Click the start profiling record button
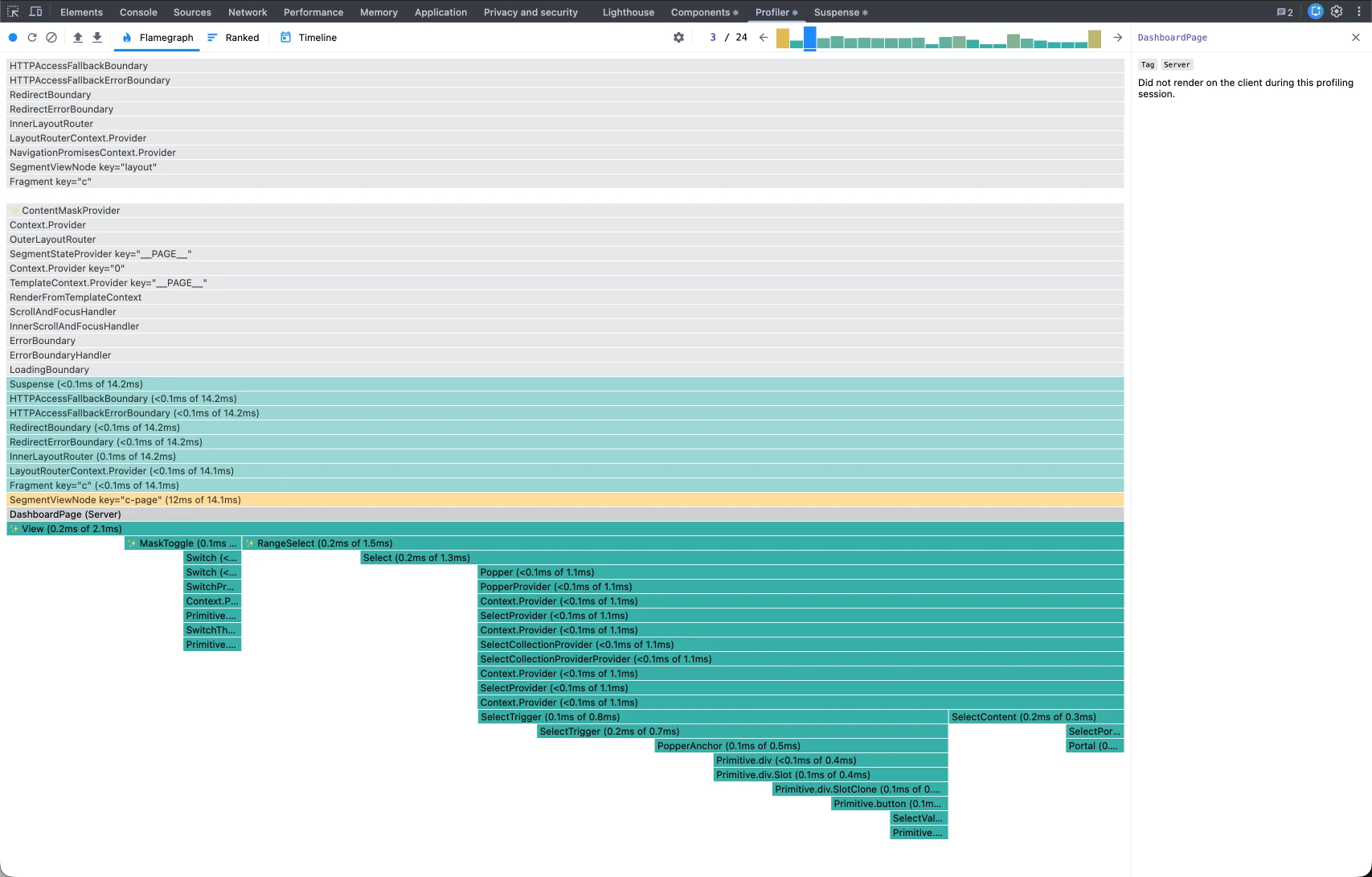 pos(13,38)
